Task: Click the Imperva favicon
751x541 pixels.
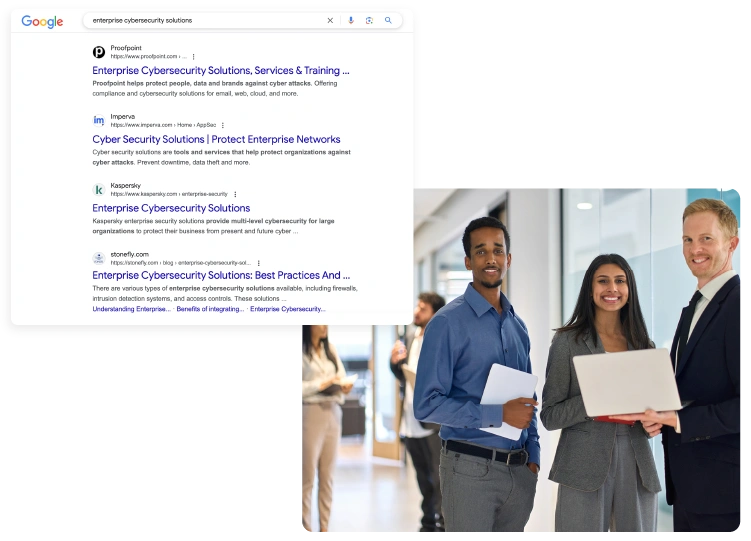Action: pyautogui.click(x=99, y=120)
